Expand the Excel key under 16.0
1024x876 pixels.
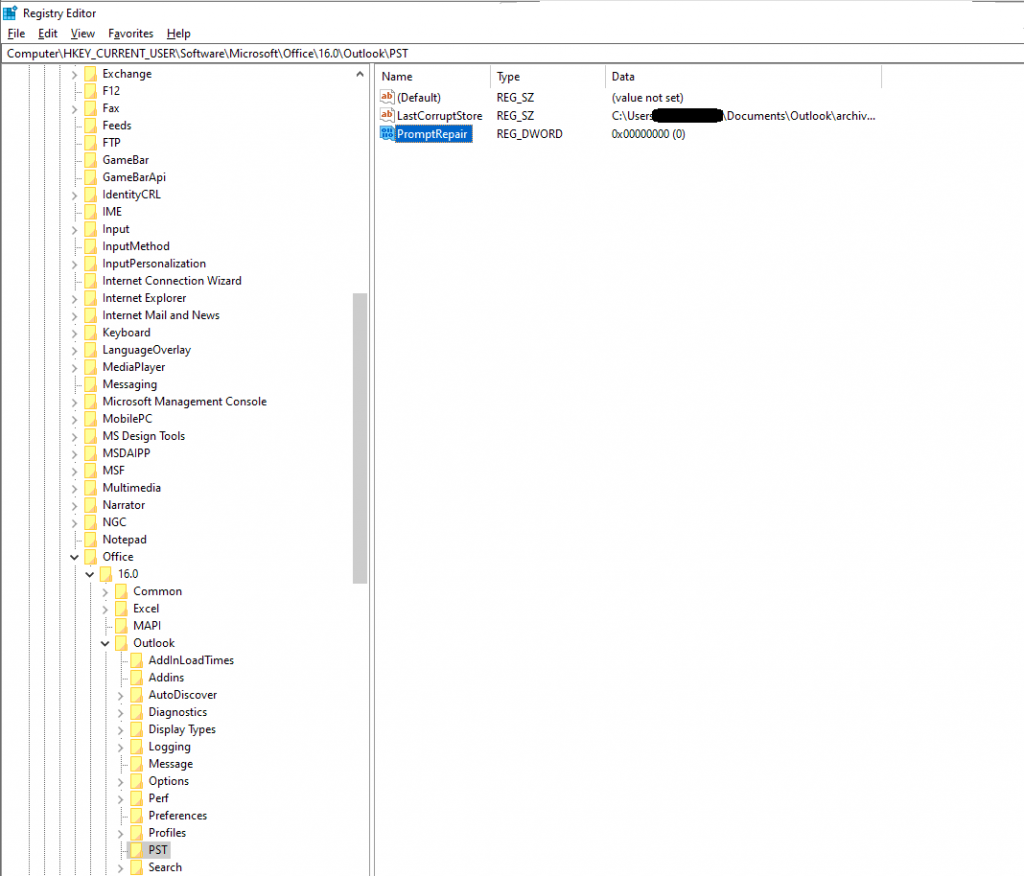tap(104, 609)
